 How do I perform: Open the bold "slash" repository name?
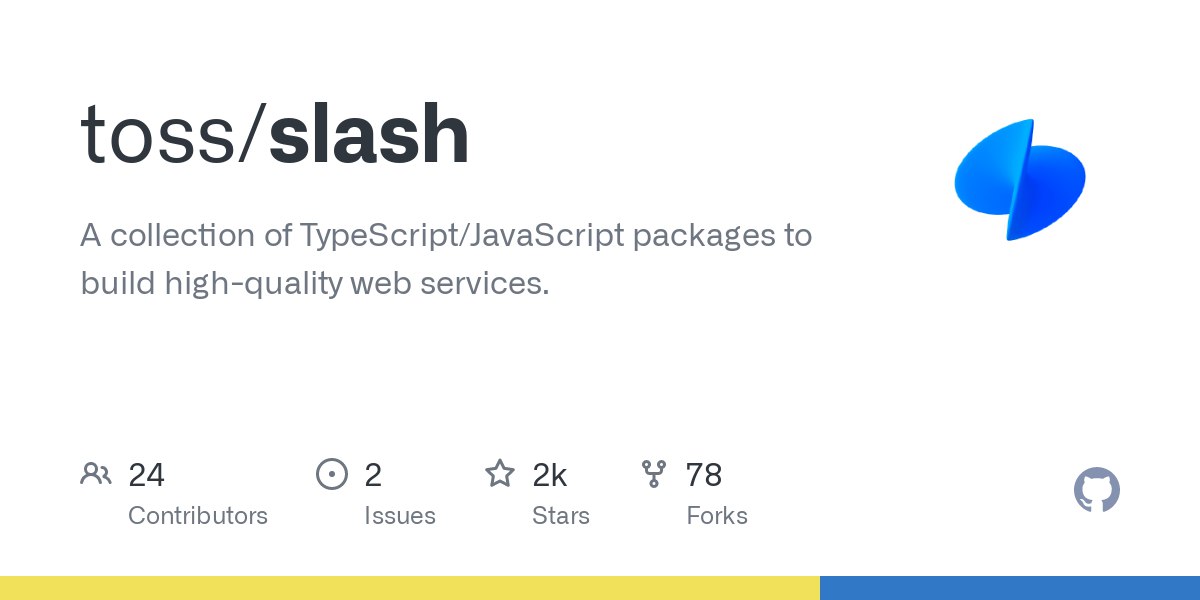(x=369, y=135)
